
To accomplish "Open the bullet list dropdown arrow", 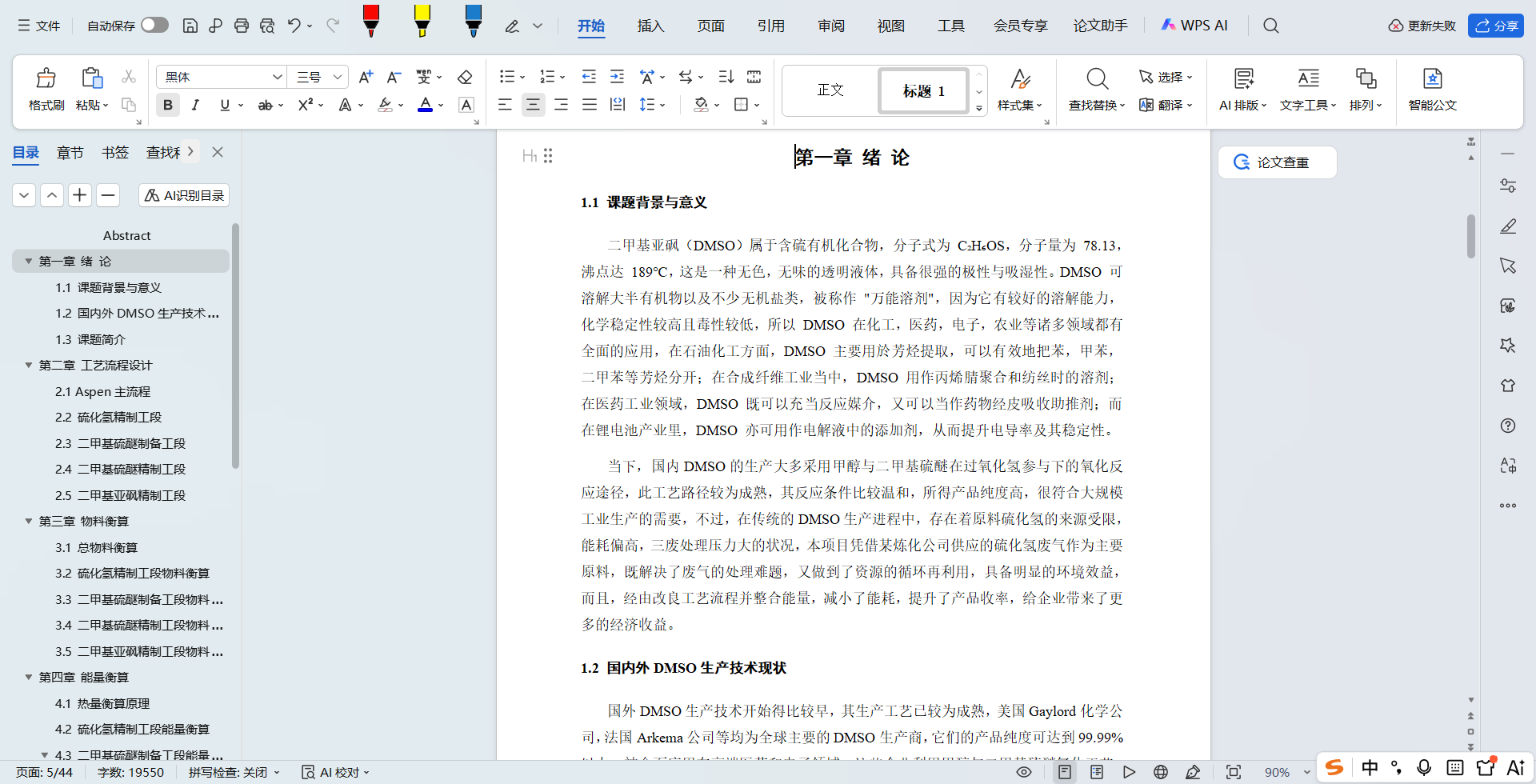I will [522, 78].
